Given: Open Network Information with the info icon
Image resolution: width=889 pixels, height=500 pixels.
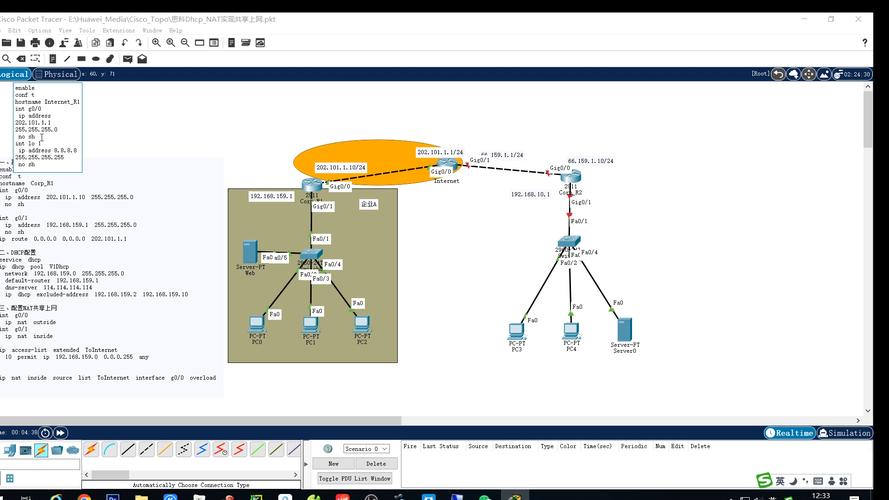Looking at the screenshot, I should (49, 43).
